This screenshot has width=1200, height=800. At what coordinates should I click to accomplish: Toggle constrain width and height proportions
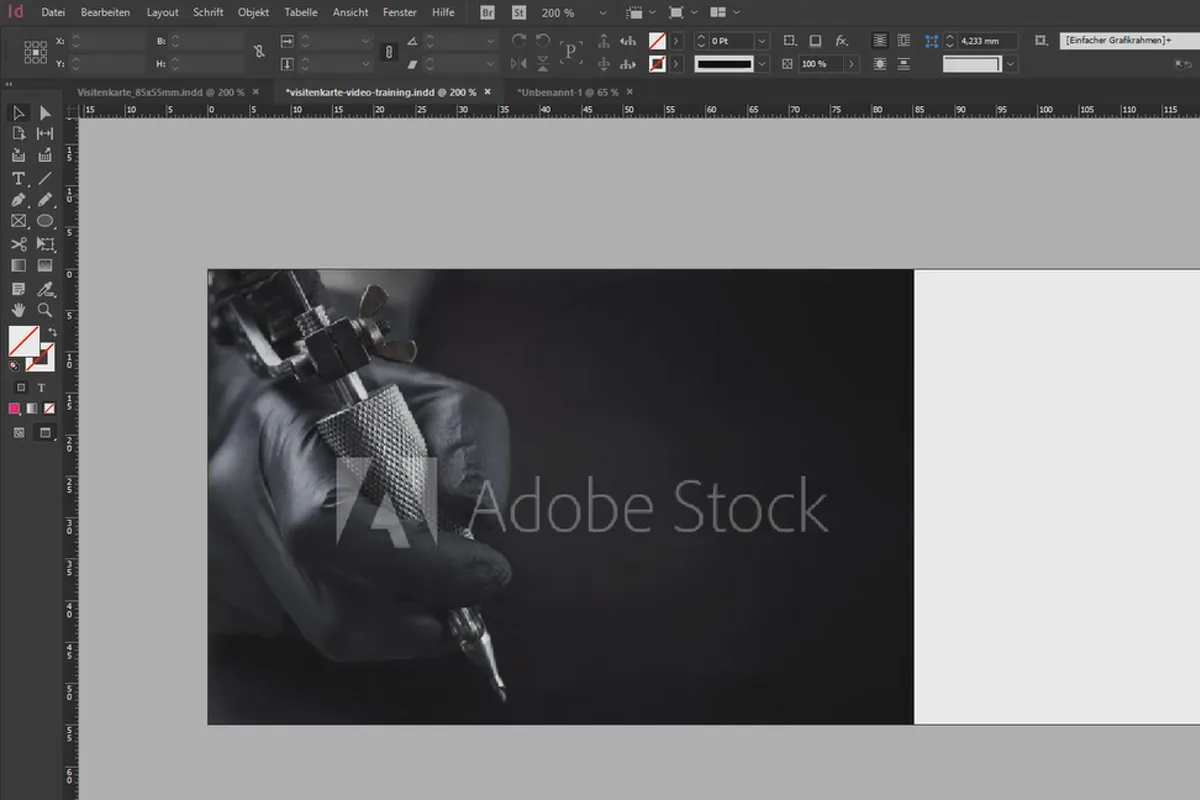point(259,52)
